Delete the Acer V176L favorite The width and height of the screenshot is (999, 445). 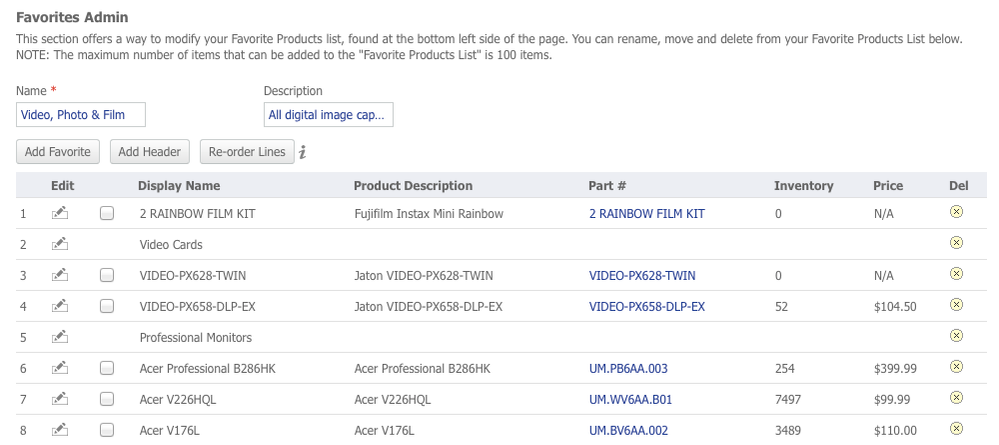955,429
